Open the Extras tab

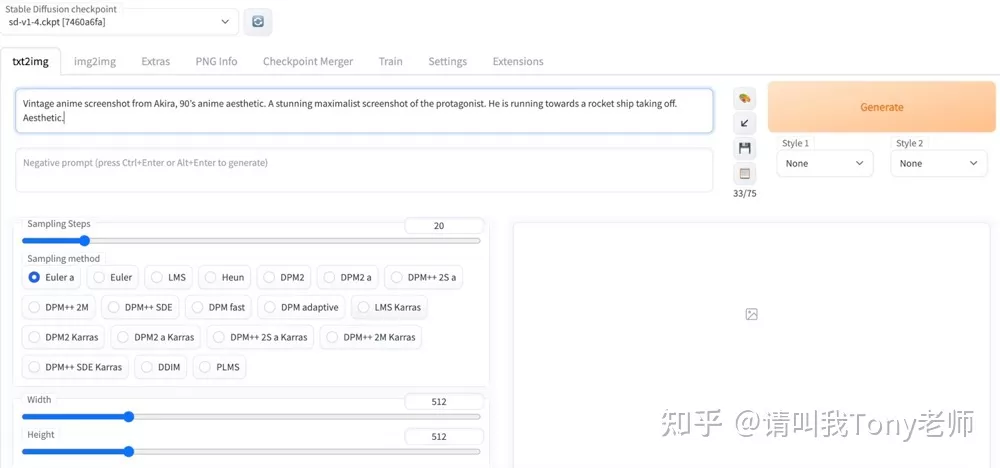[156, 61]
